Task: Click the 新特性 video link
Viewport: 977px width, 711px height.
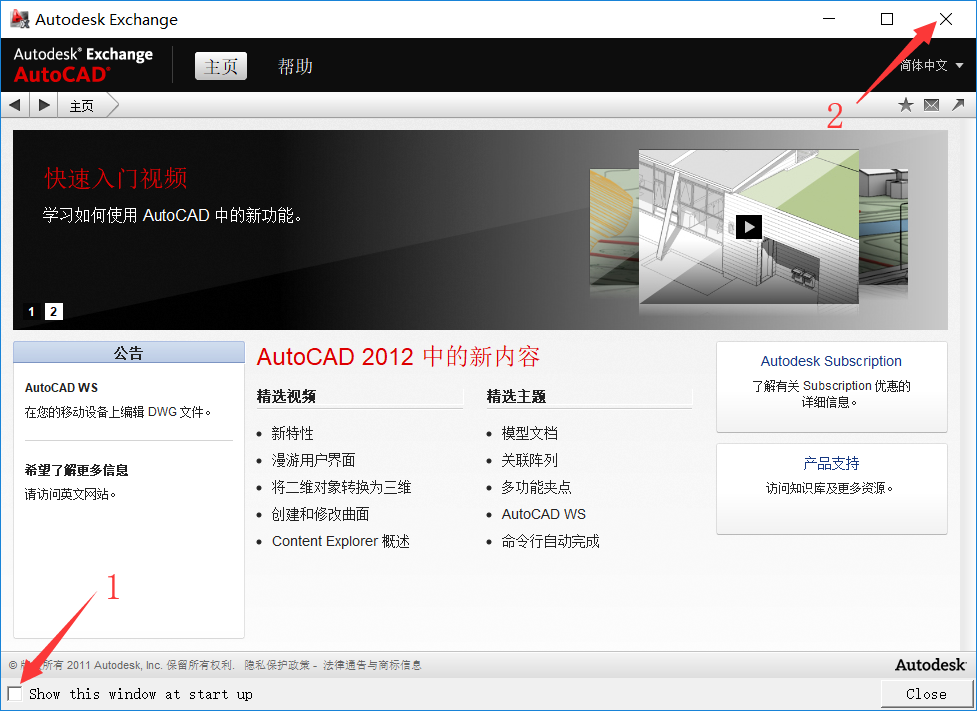Action: [x=292, y=434]
